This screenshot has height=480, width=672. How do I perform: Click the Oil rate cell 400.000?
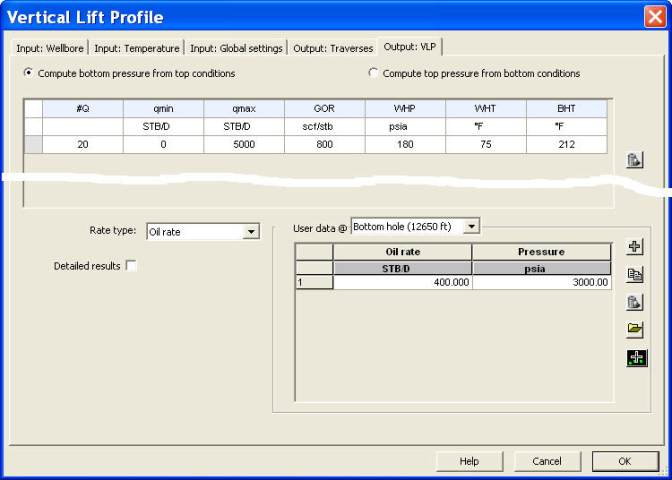[x=402, y=282]
